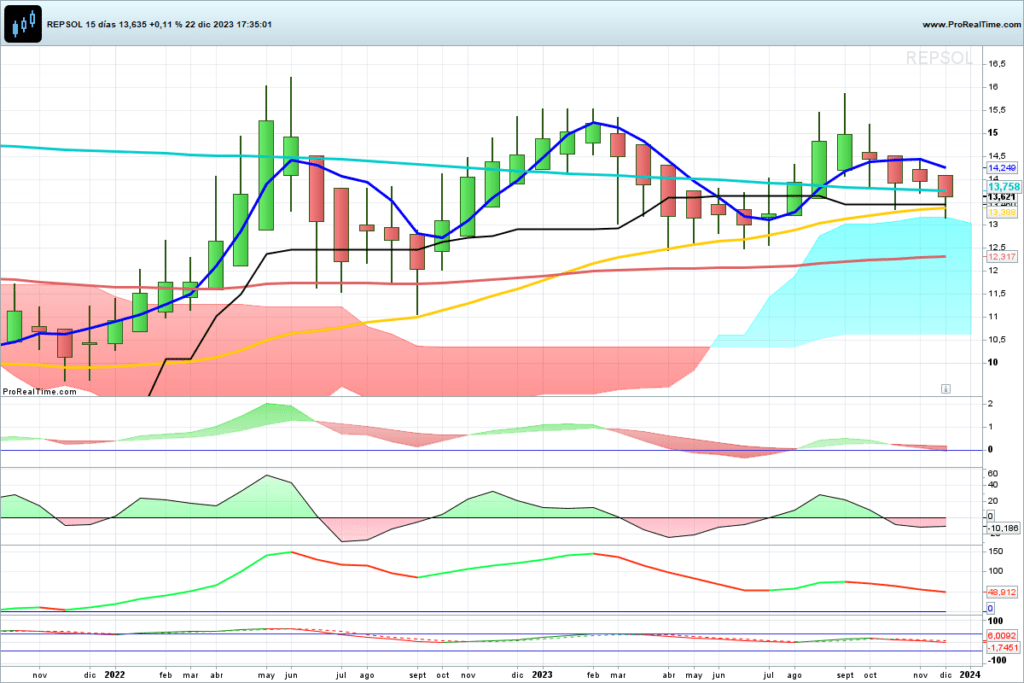Click the 11,5 price axis label
This screenshot has width=1024, height=683.
pos(997,294)
